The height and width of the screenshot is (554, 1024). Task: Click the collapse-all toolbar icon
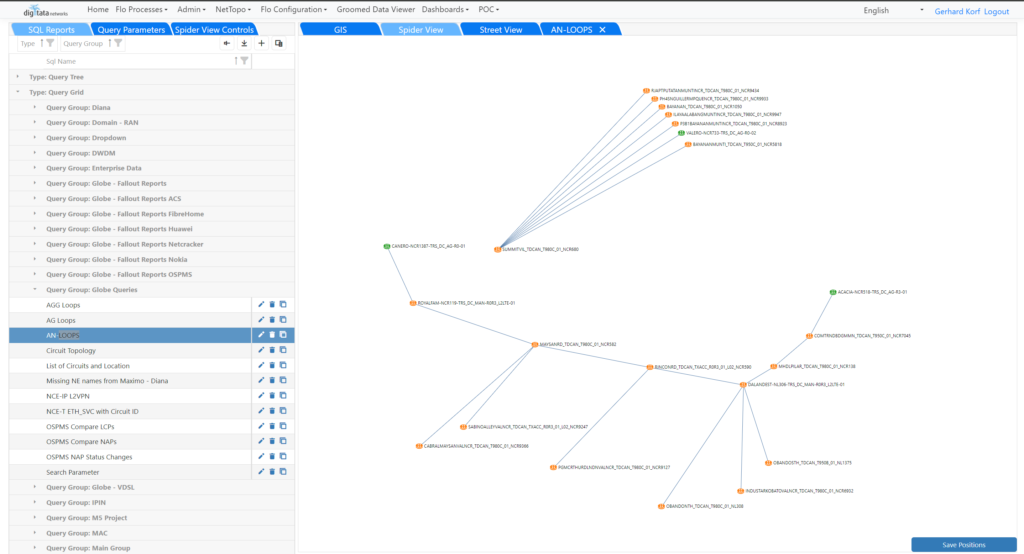[227, 44]
